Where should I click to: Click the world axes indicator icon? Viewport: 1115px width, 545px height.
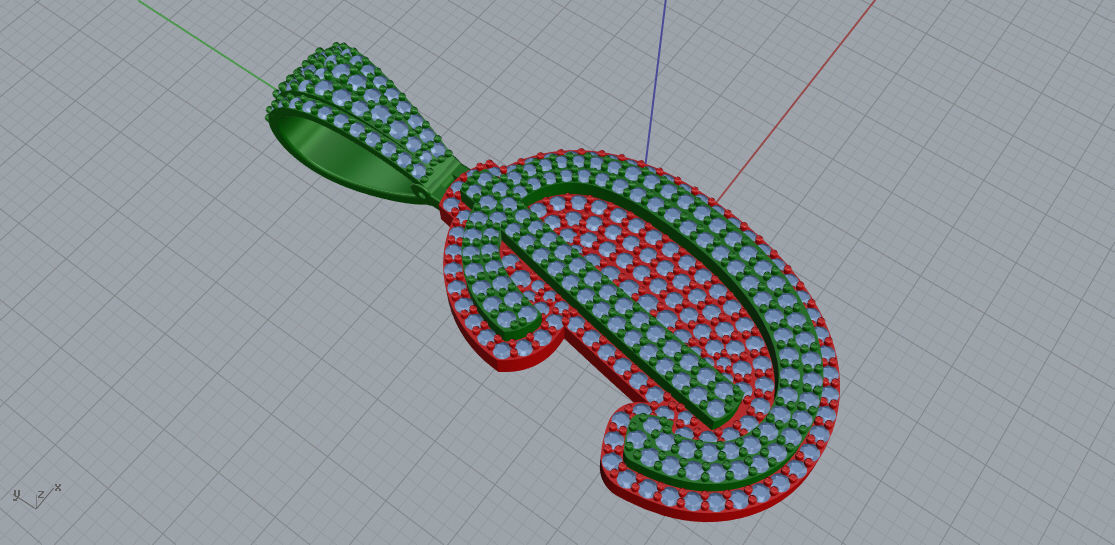[x=36, y=496]
